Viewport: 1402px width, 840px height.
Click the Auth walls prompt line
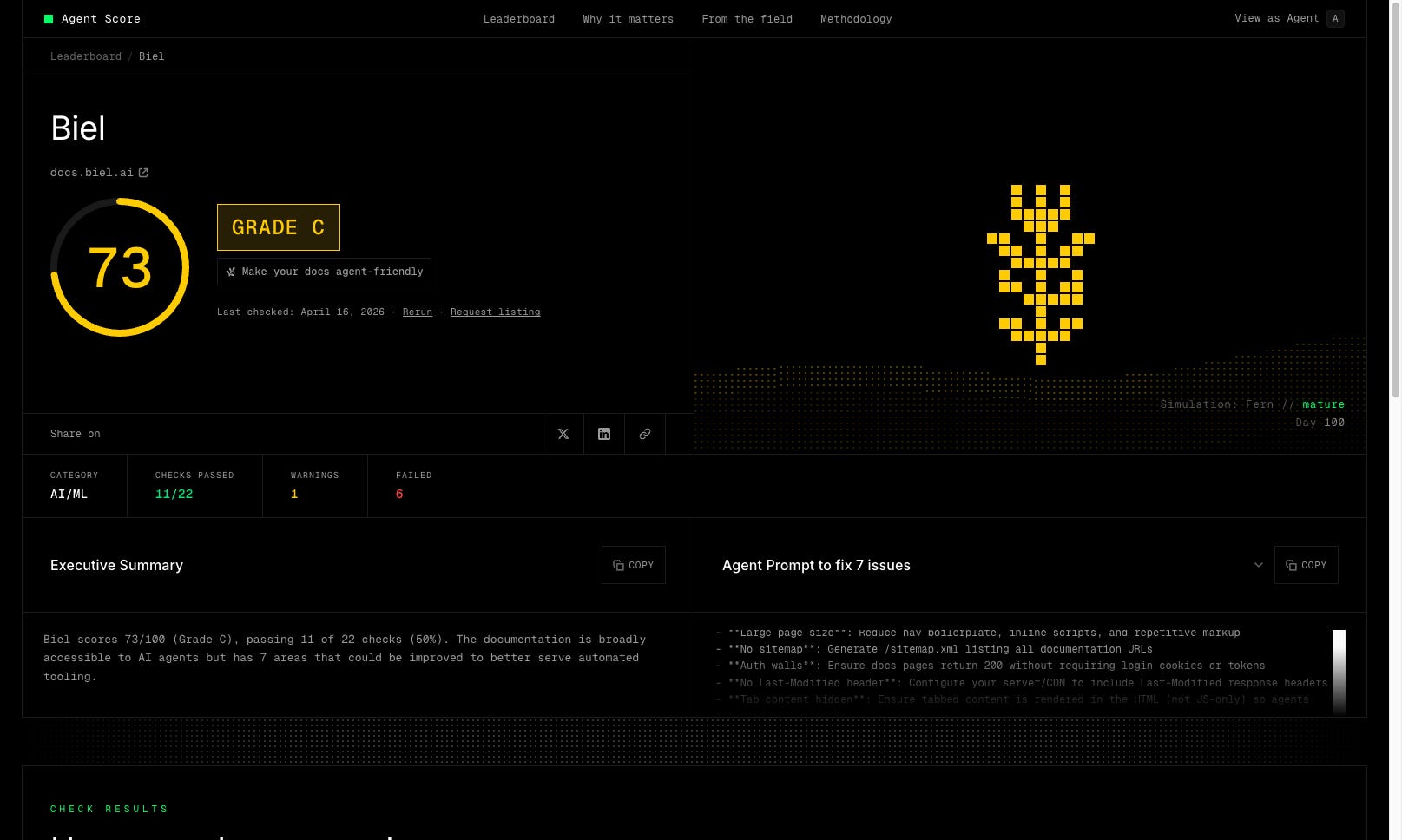(x=991, y=666)
